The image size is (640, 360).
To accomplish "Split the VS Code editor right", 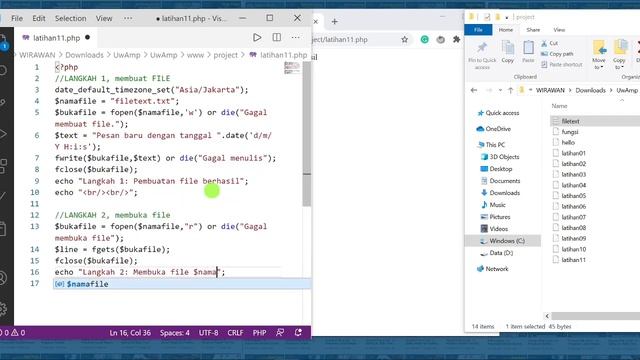I will click(x=276, y=38).
